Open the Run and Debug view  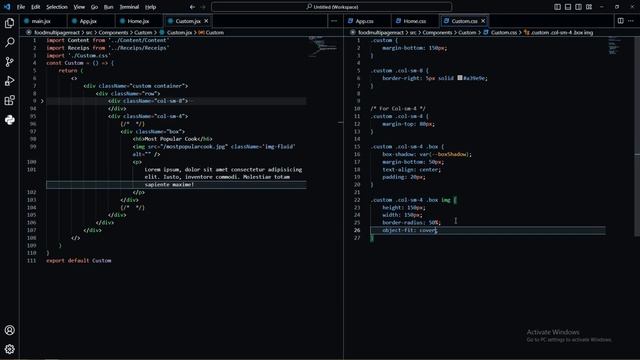tap(9, 81)
